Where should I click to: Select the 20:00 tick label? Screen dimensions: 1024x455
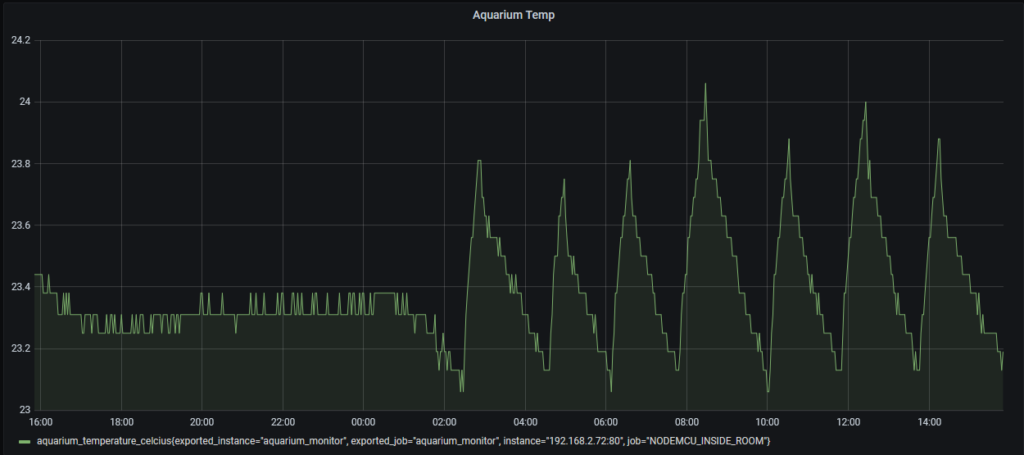pos(202,422)
